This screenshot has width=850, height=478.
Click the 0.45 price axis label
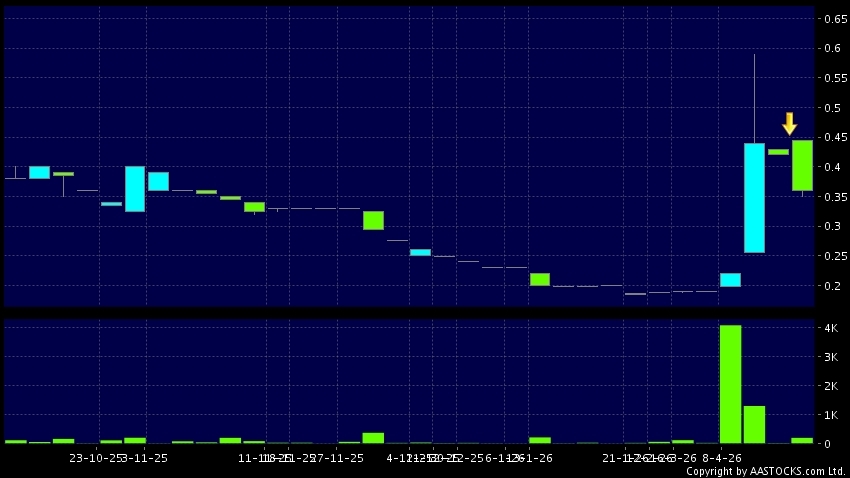pyautogui.click(x=835, y=137)
